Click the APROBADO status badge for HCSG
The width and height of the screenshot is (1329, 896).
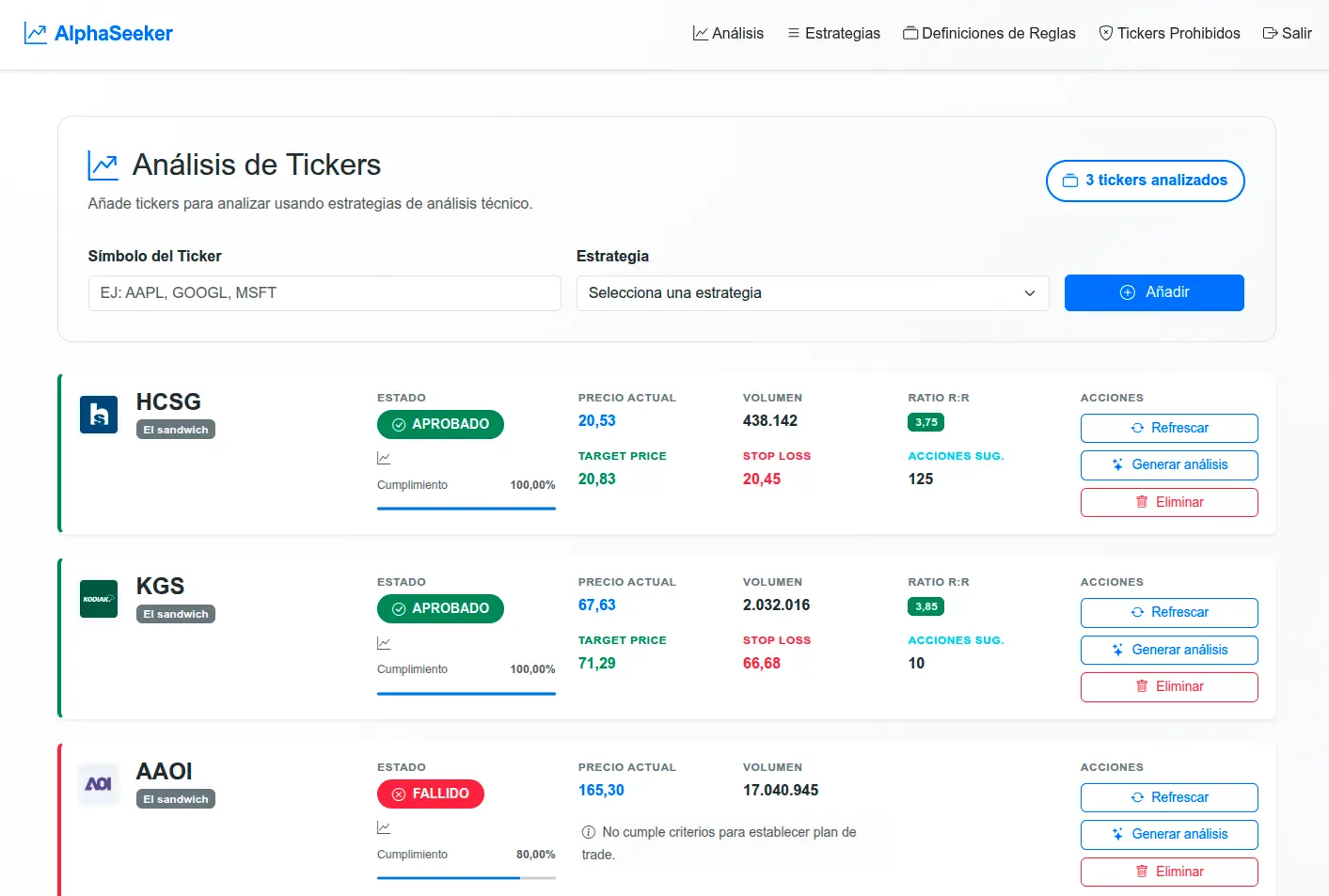click(x=440, y=424)
